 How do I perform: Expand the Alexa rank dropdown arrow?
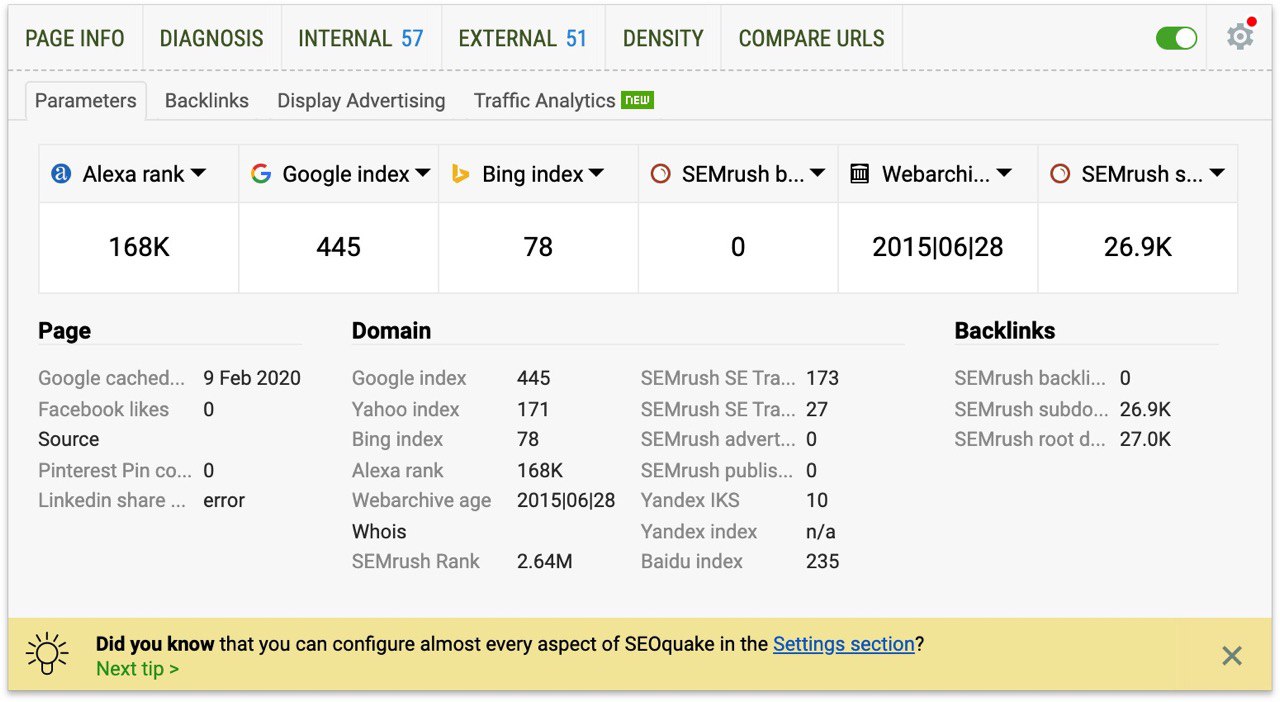(198, 174)
